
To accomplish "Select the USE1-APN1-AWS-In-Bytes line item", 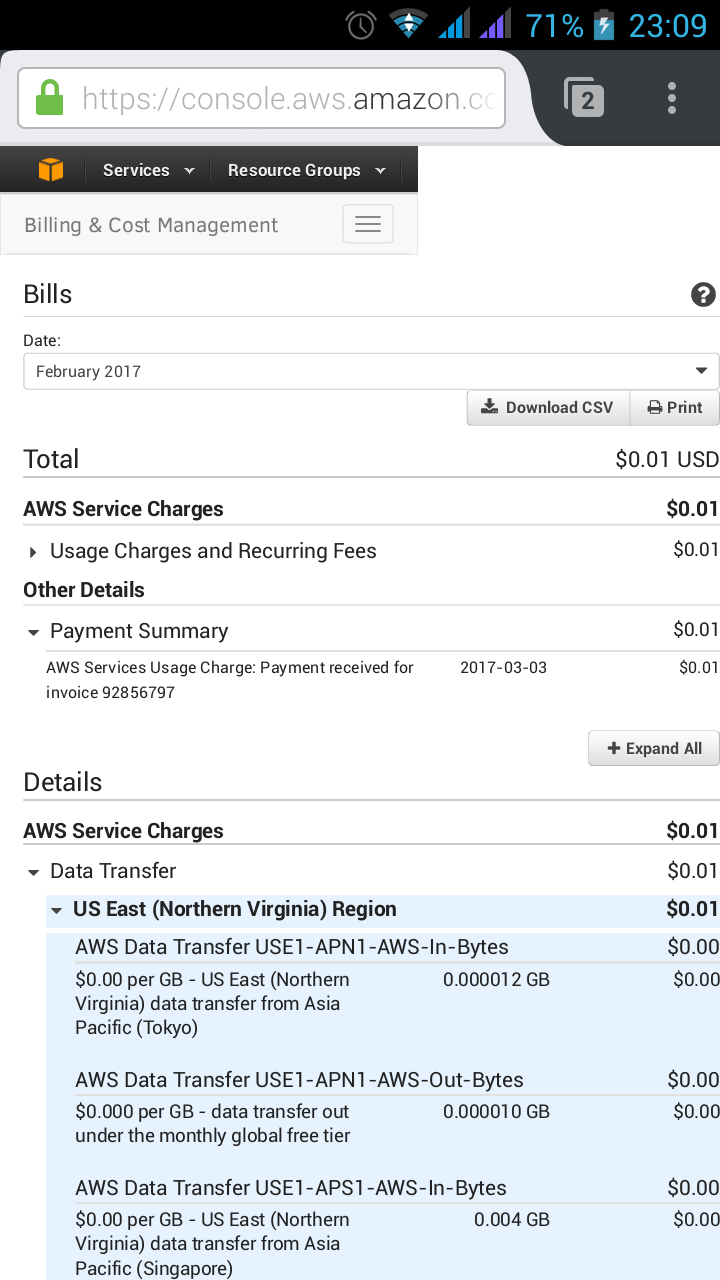I will tap(292, 947).
